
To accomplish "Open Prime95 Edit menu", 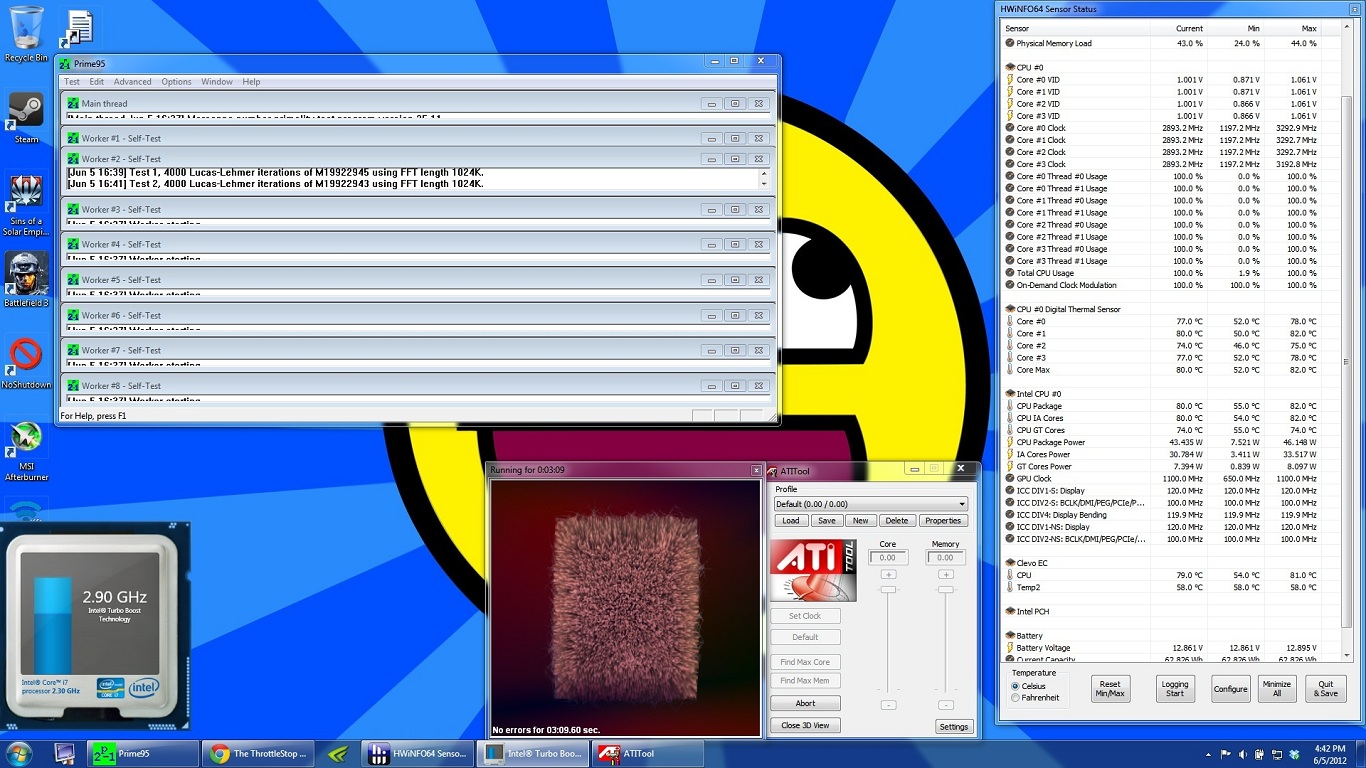I will pos(96,82).
